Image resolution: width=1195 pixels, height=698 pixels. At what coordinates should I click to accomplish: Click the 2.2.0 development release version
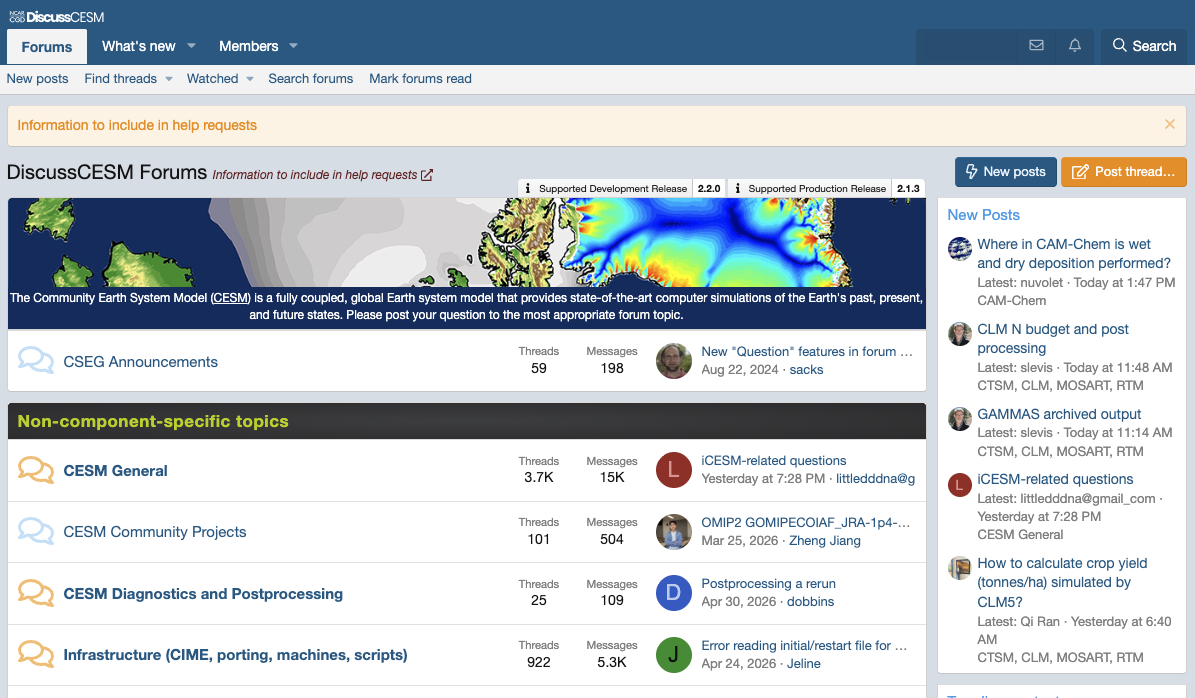point(709,188)
